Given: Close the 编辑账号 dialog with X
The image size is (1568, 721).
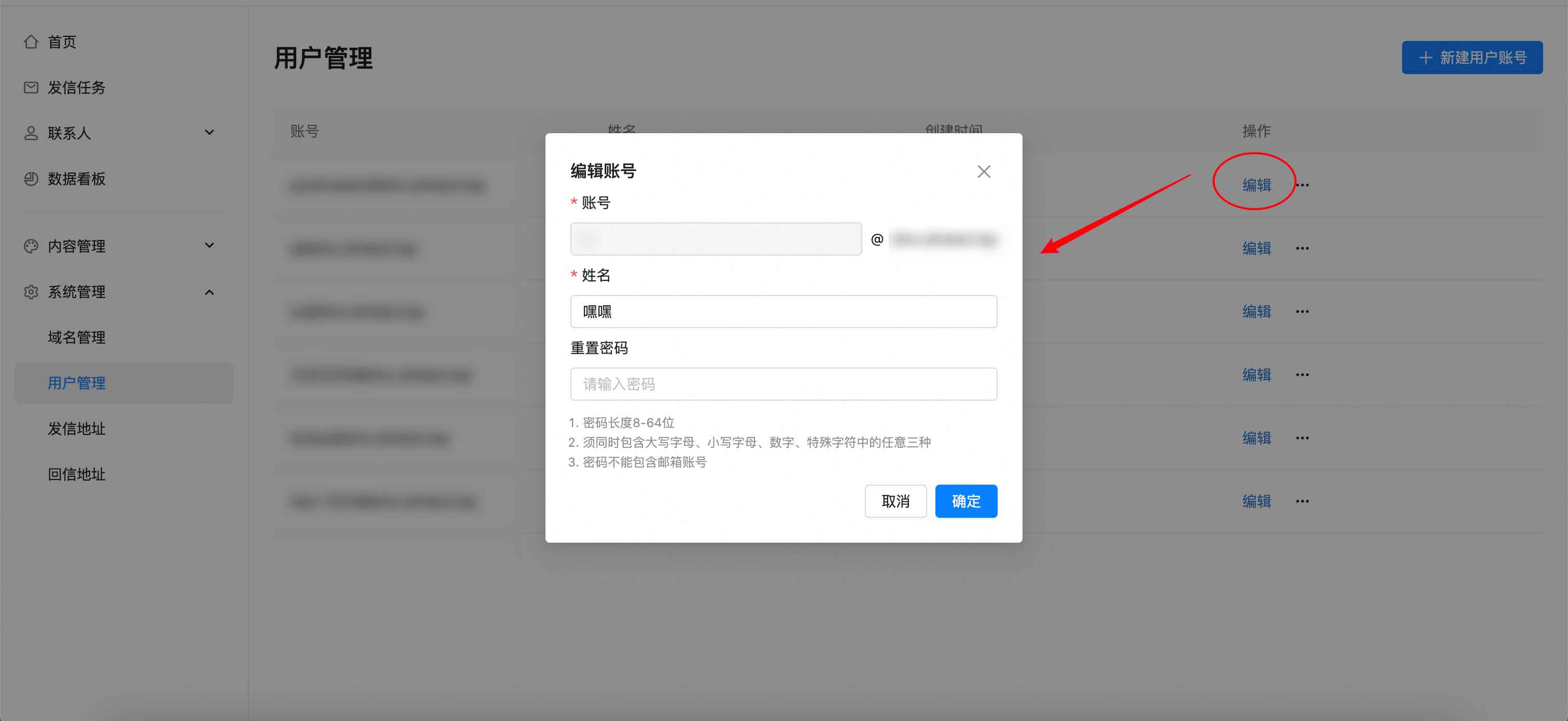Looking at the screenshot, I should pyautogui.click(x=984, y=172).
